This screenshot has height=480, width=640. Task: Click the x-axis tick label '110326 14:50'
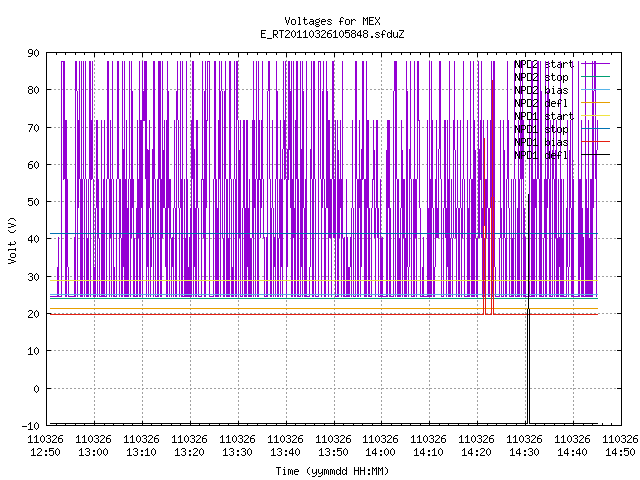pyautogui.click(x=620, y=446)
